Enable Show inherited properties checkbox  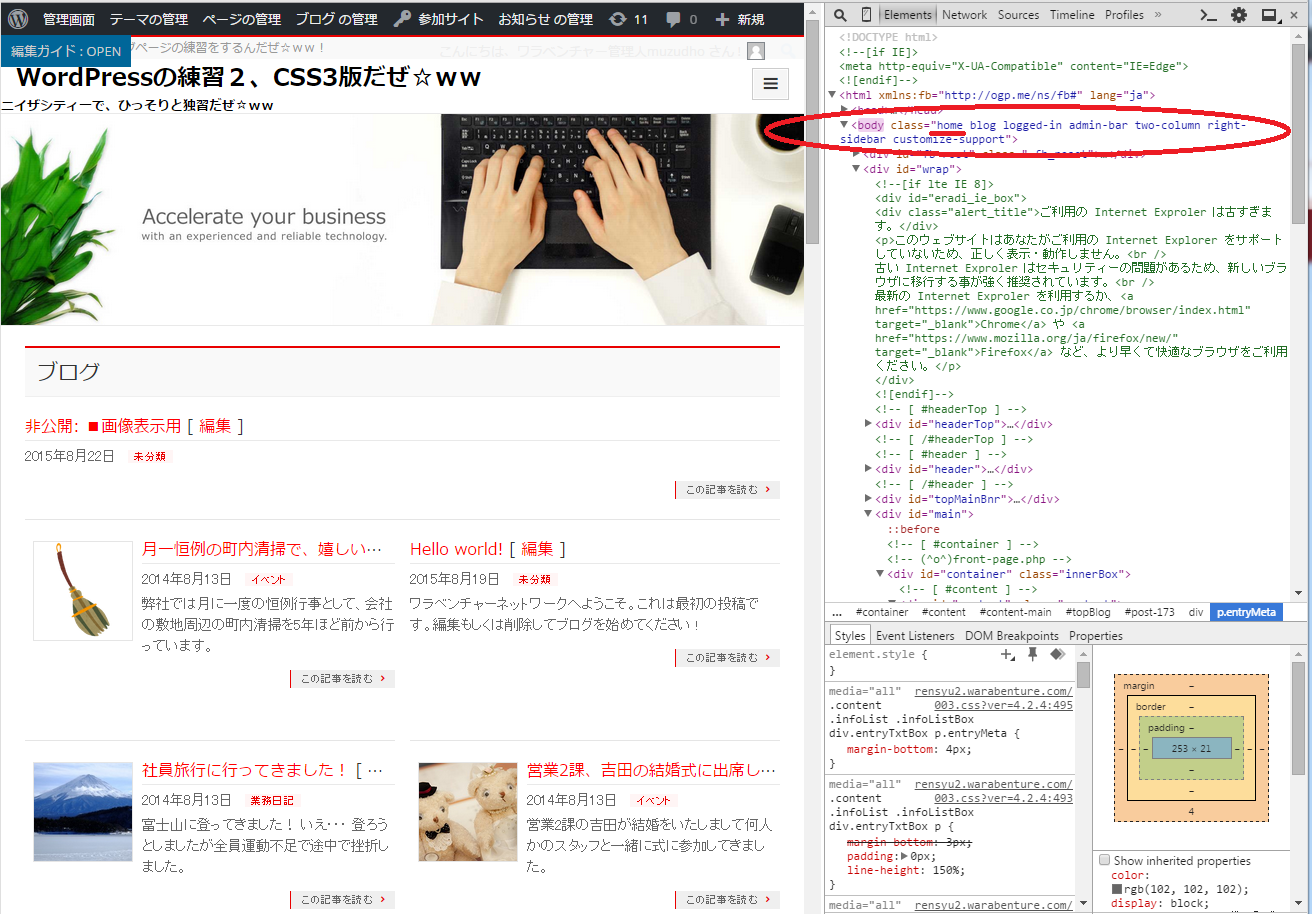pyautogui.click(x=1104, y=860)
